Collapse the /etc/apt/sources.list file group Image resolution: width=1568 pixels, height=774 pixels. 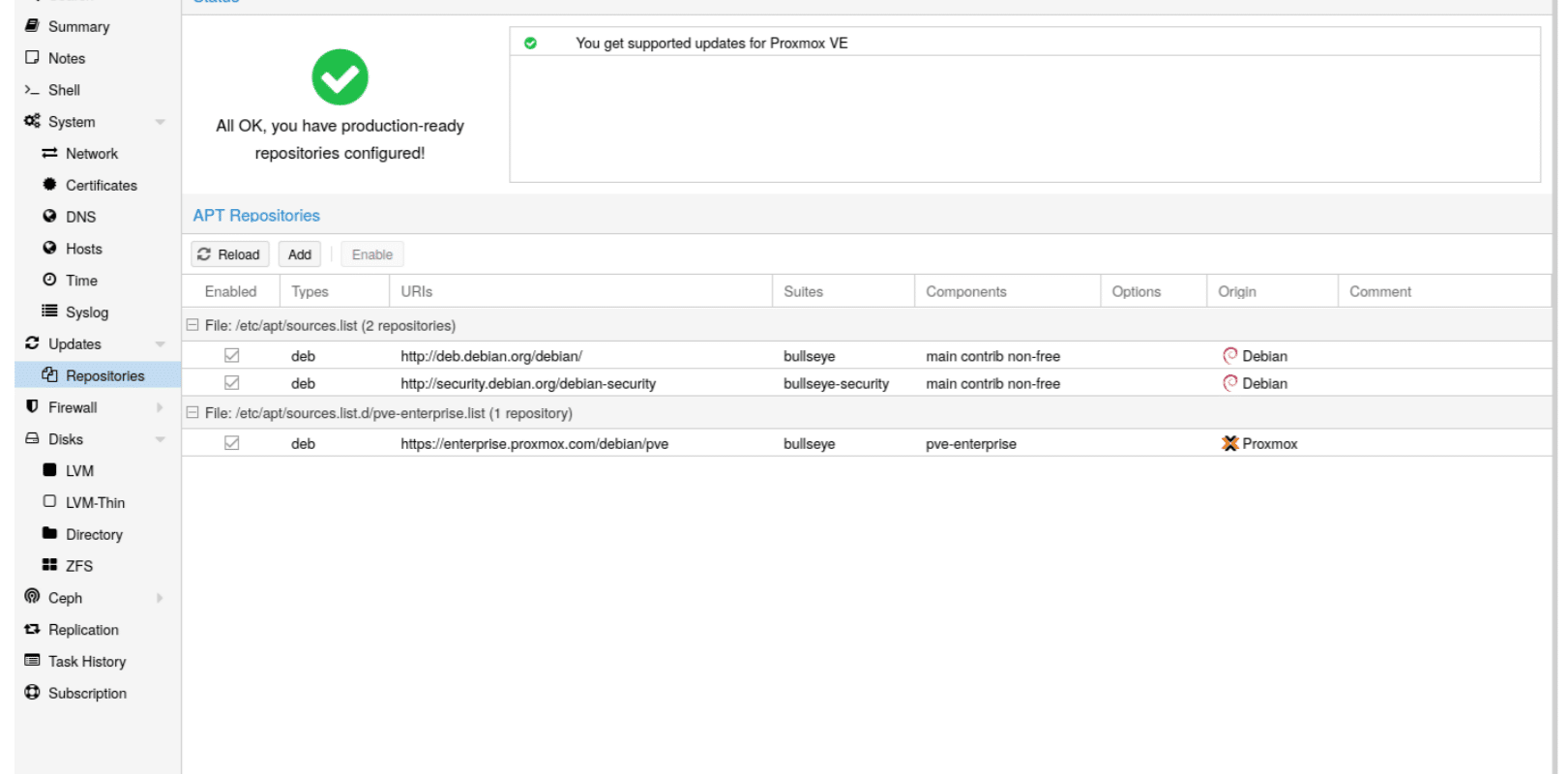pyautogui.click(x=192, y=325)
